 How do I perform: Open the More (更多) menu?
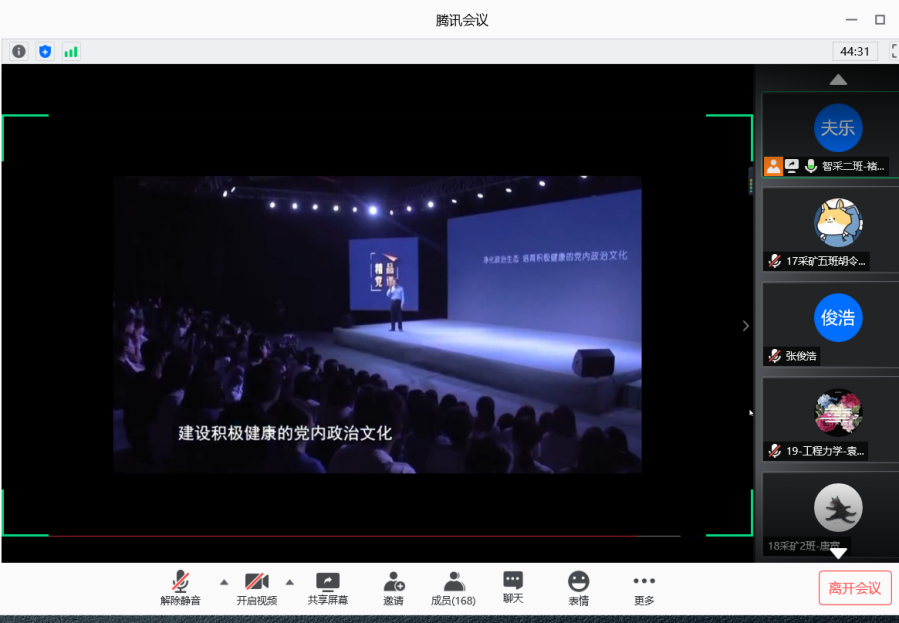point(644,588)
